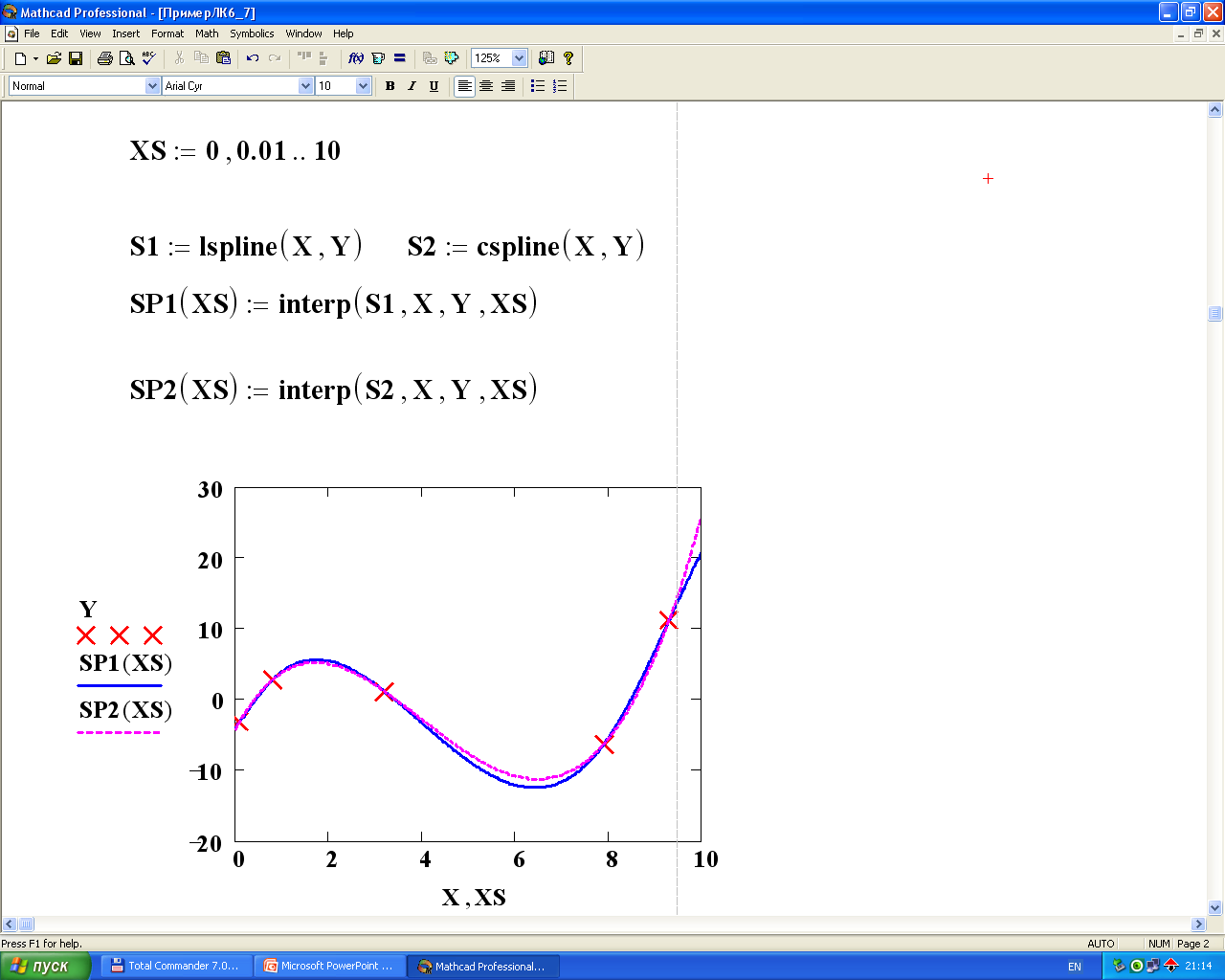Set right text alignment
The image size is (1225, 980).
pos(508,86)
